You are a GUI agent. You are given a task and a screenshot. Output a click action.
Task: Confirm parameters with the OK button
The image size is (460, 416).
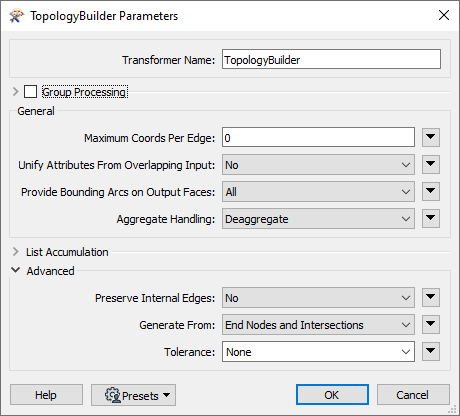tap(332, 395)
